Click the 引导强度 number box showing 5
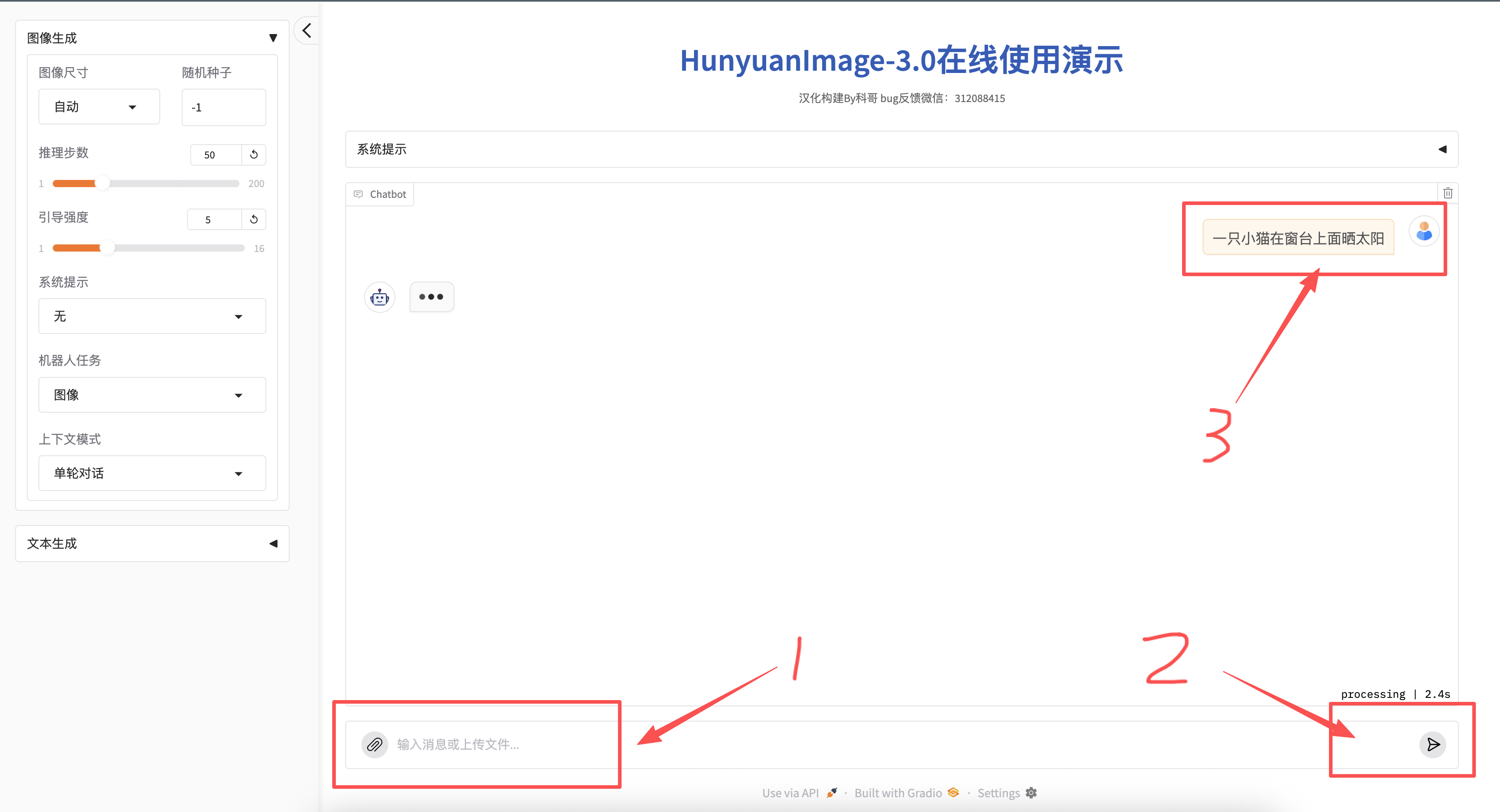1500x812 pixels. pyautogui.click(x=214, y=219)
